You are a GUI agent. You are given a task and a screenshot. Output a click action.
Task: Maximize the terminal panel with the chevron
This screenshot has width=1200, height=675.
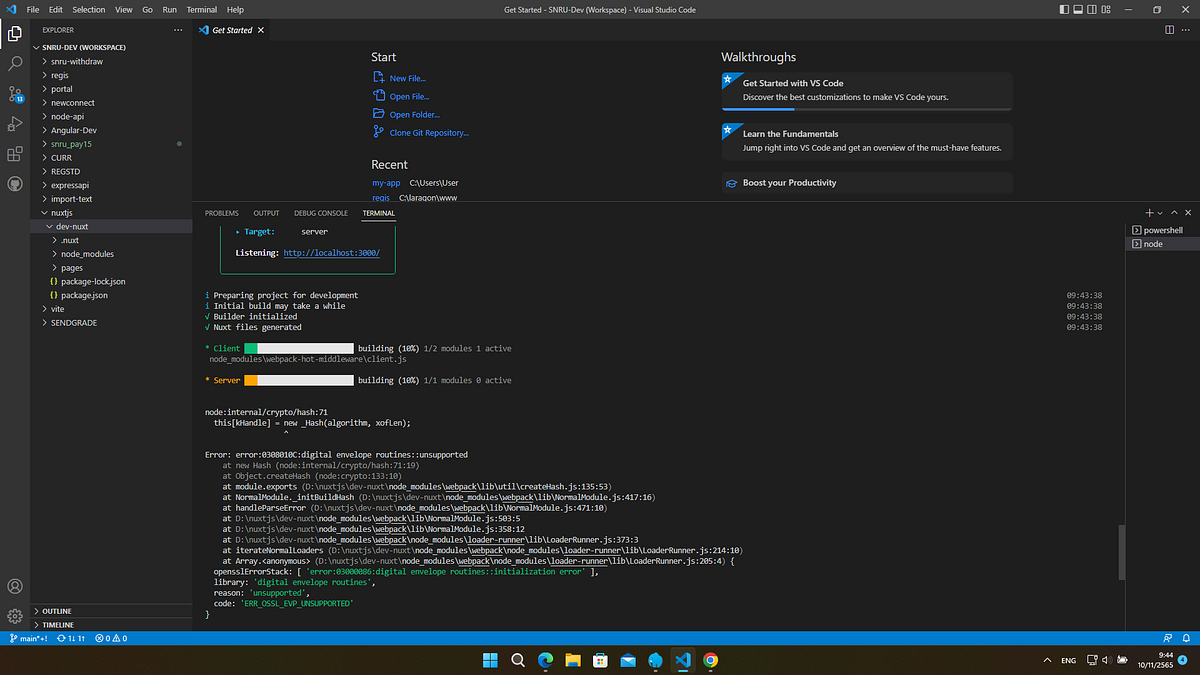(x=1174, y=212)
